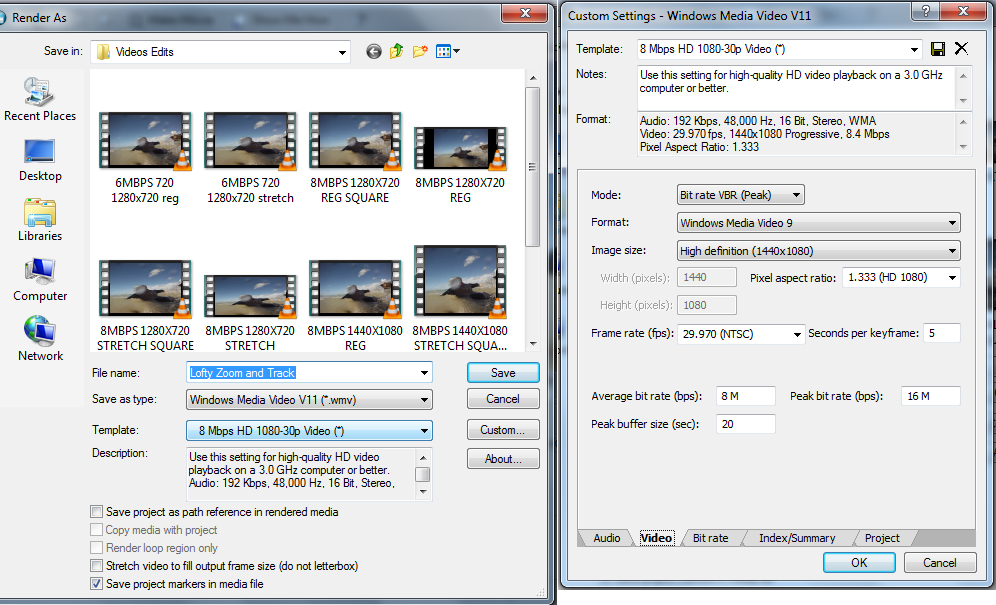The width and height of the screenshot is (996, 605).
Task: Select the 6MBPS 720 1280x720 stretch video
Action: pyautogui.click(x=250, y=158)
